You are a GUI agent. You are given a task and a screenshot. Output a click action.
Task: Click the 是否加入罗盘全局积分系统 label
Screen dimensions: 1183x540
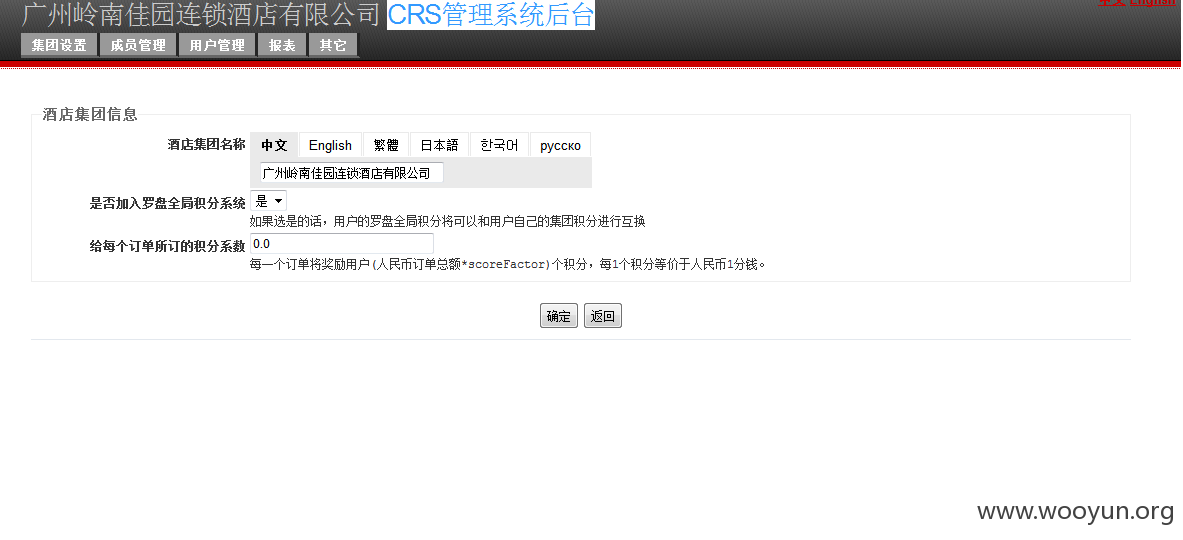(x=167, y=203)
